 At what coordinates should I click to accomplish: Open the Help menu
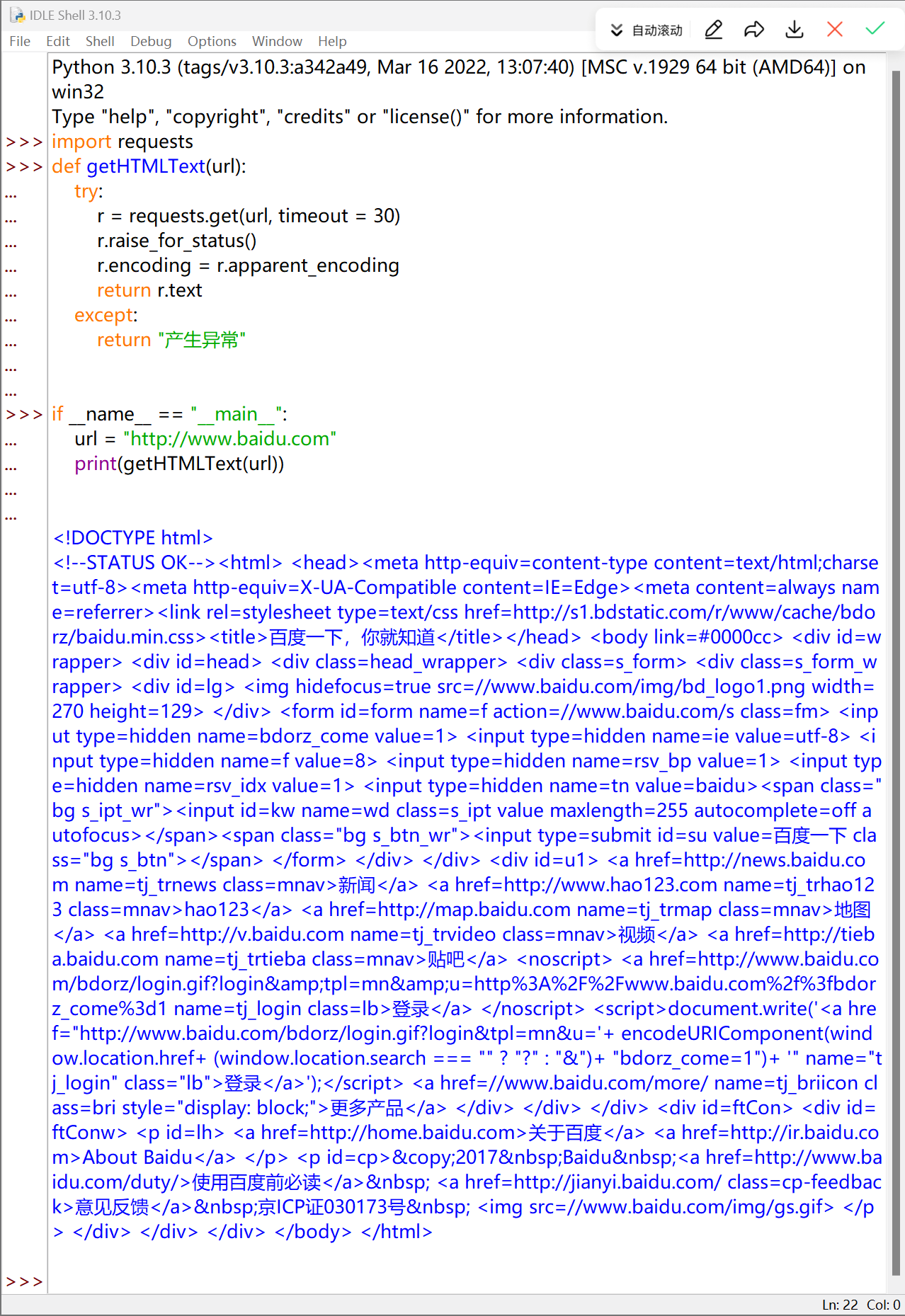coord(332,41)
